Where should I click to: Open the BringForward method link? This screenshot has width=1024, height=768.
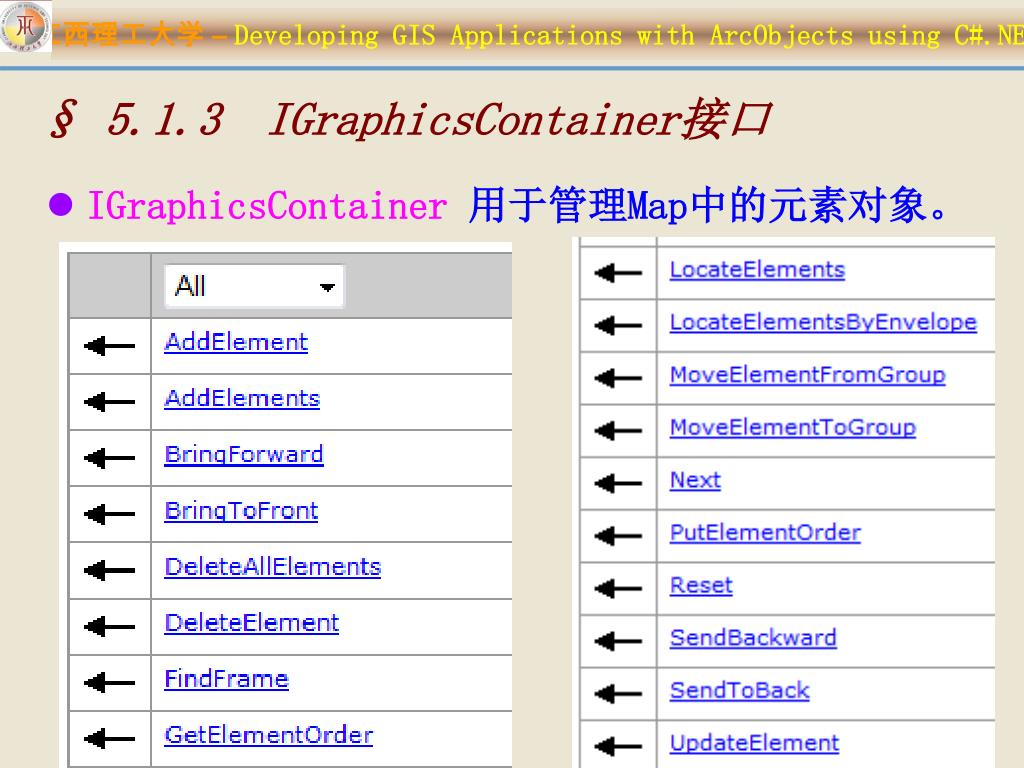click(244, 455)
